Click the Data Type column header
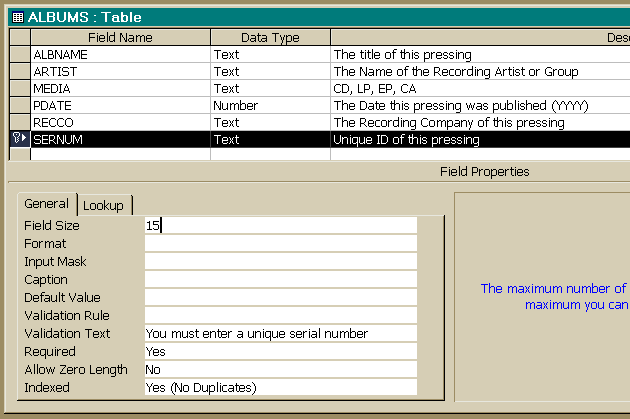630x419 pixels. [270, 37]
